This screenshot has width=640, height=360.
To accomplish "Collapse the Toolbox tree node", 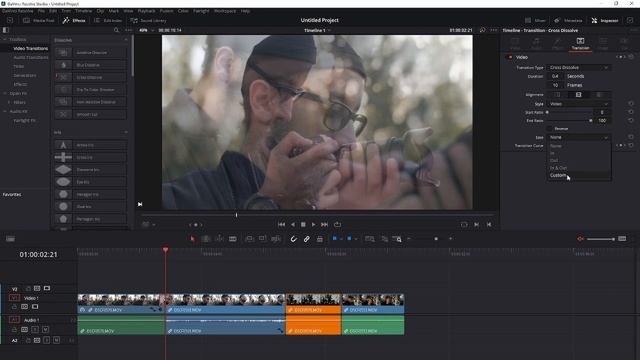I will point(4,40).
